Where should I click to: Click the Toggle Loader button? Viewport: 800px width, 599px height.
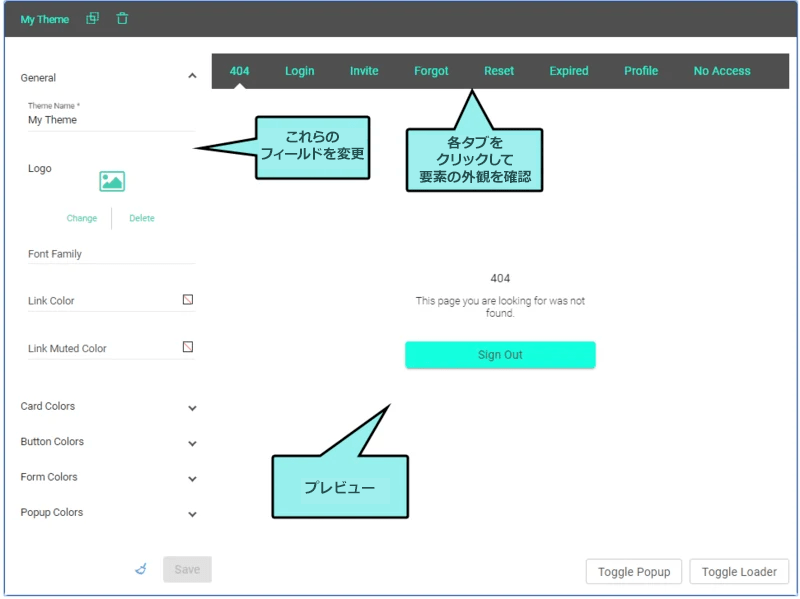coord(739,571)
